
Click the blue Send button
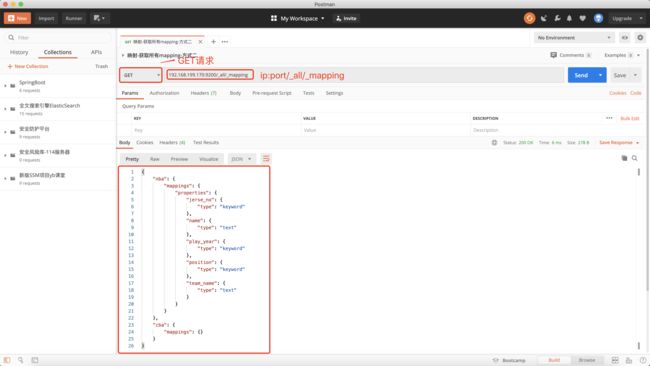point(581,75)
